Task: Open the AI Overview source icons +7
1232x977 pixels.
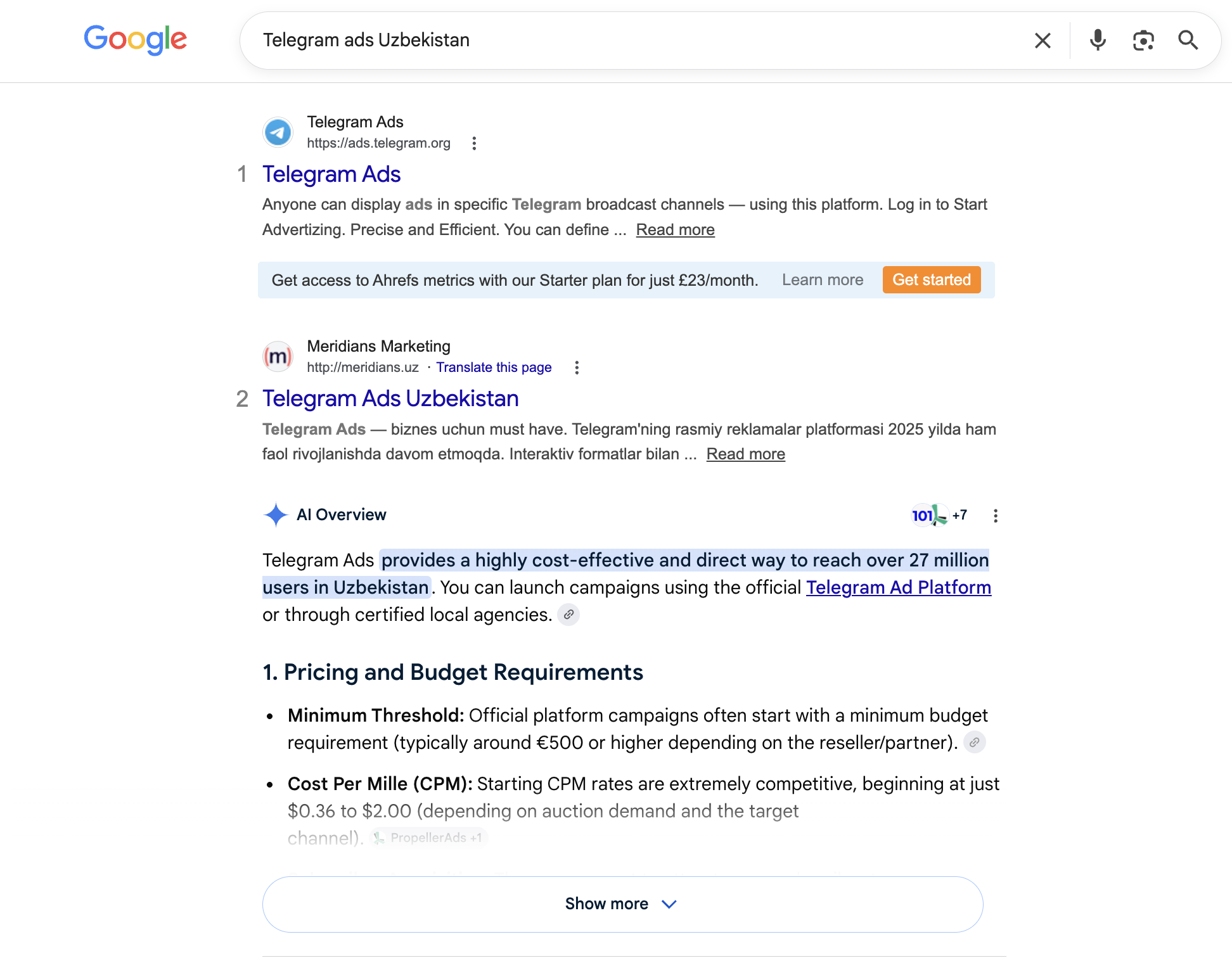Action: pos(939,515)
